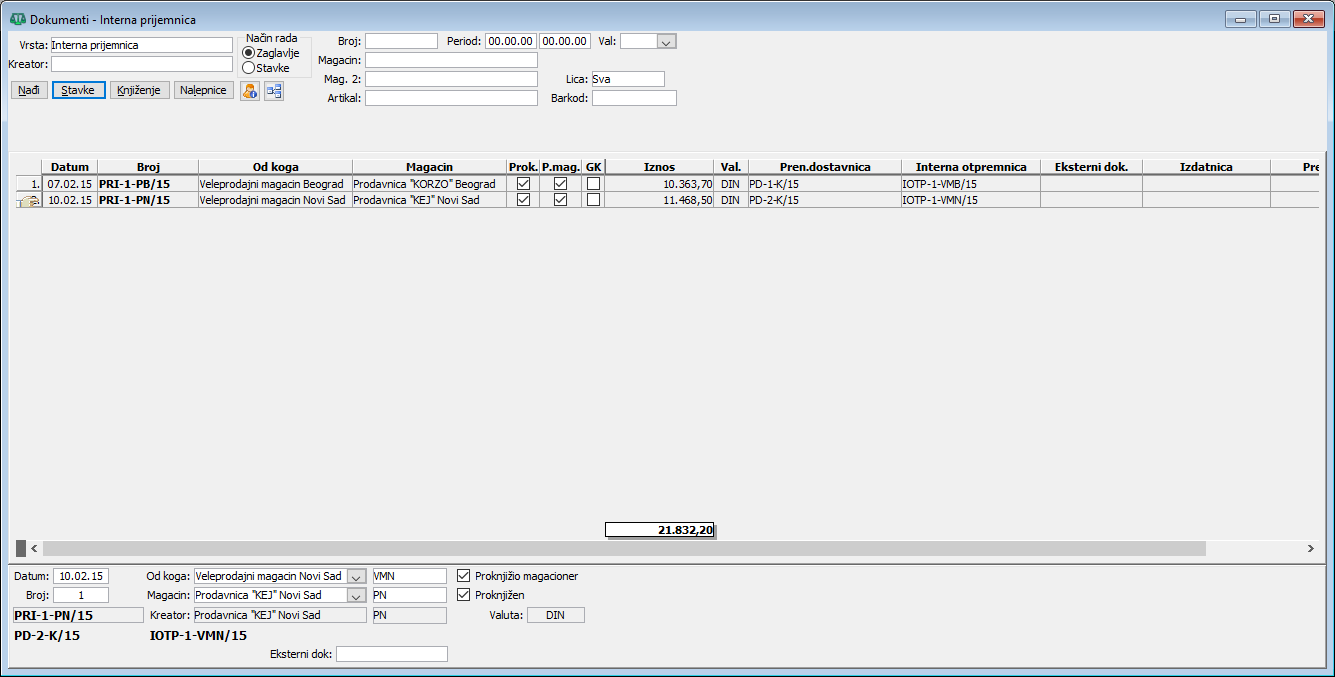The image size is (1335, 677).
Task: Click the Lica field showing Sva
Action: [x=628, y=79]
